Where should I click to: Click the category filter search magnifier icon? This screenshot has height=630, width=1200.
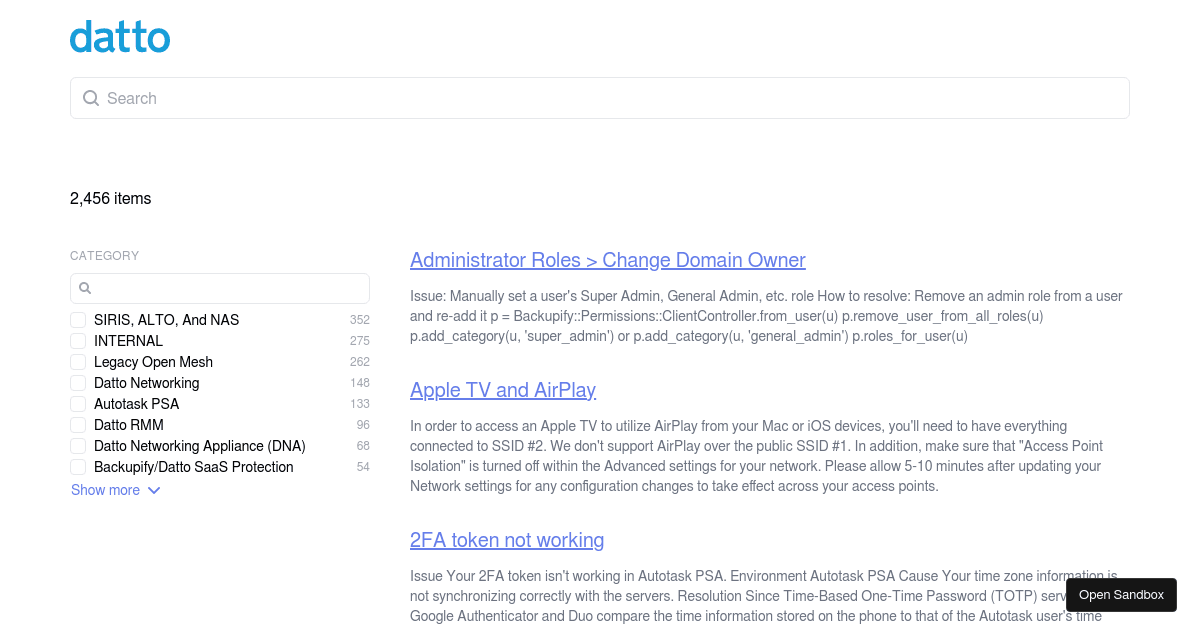pyautogui.click(x=85, y=288)
